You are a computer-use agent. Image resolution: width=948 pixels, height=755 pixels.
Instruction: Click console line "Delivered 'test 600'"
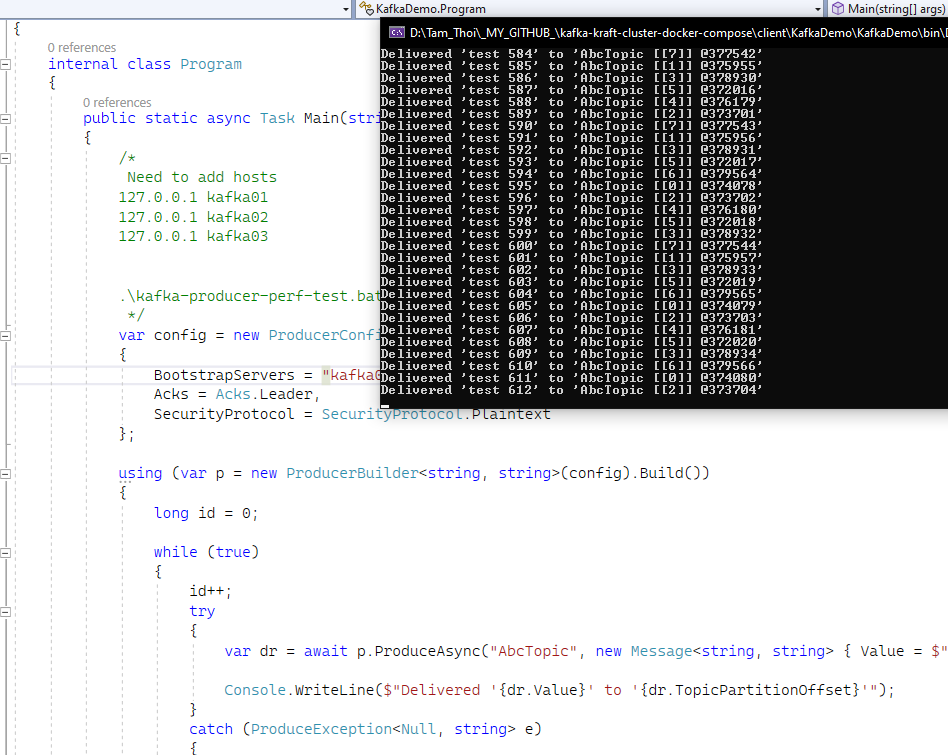pos(572,246)
